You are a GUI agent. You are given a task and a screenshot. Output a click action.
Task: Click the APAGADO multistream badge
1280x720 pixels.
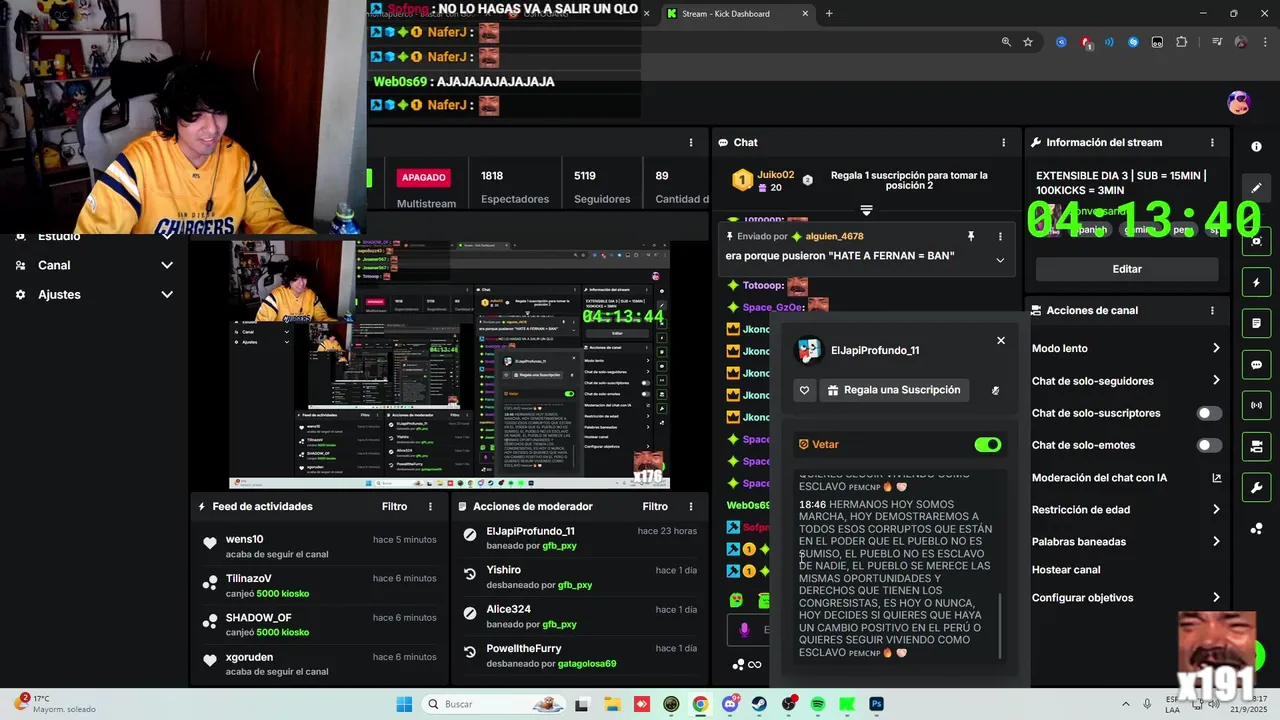tap(424, 177)
